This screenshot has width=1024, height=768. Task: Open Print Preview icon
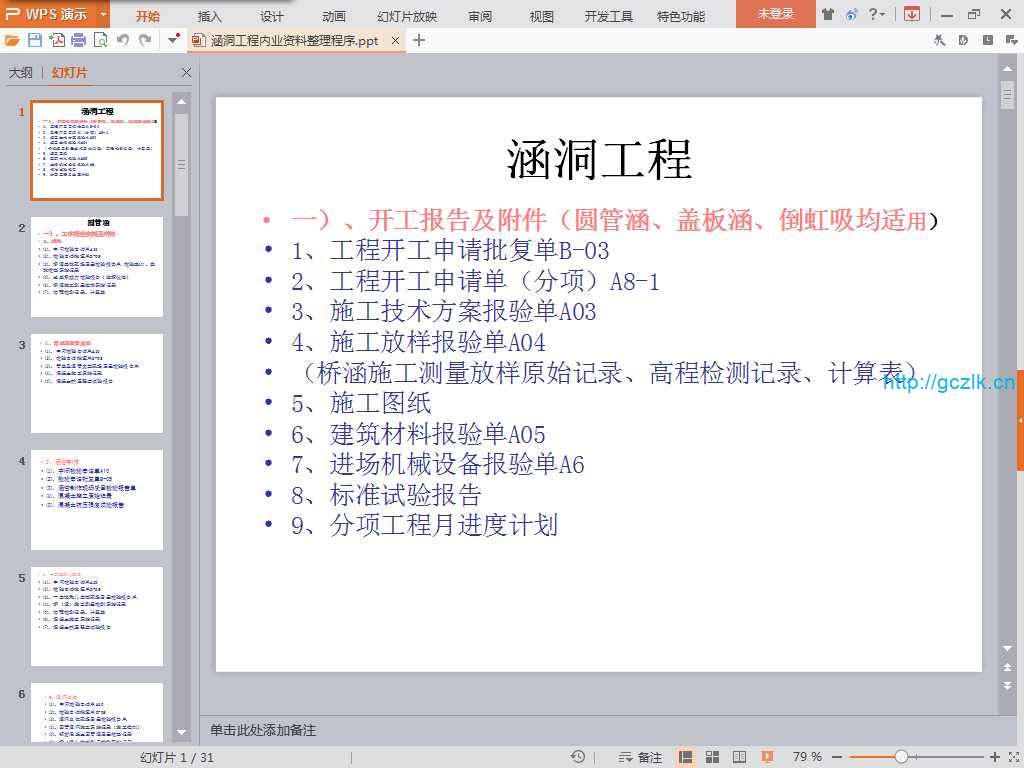point(100,40)
